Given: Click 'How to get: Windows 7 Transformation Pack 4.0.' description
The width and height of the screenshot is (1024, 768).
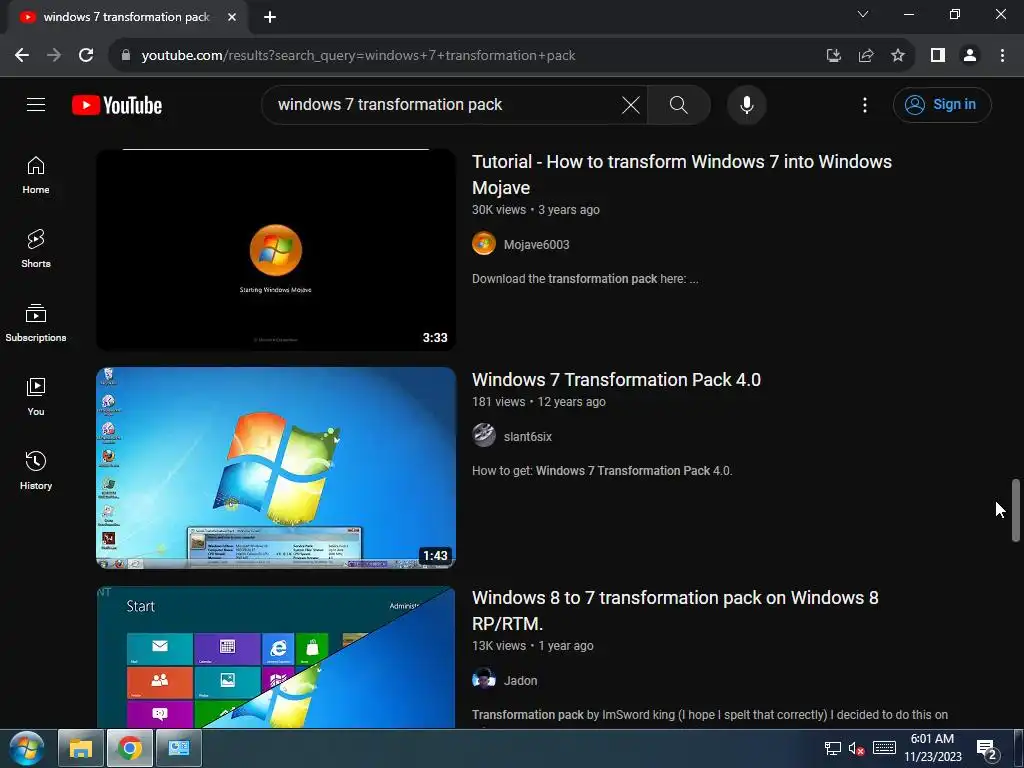Looking at the screenshot, I should tap(602, 471).
